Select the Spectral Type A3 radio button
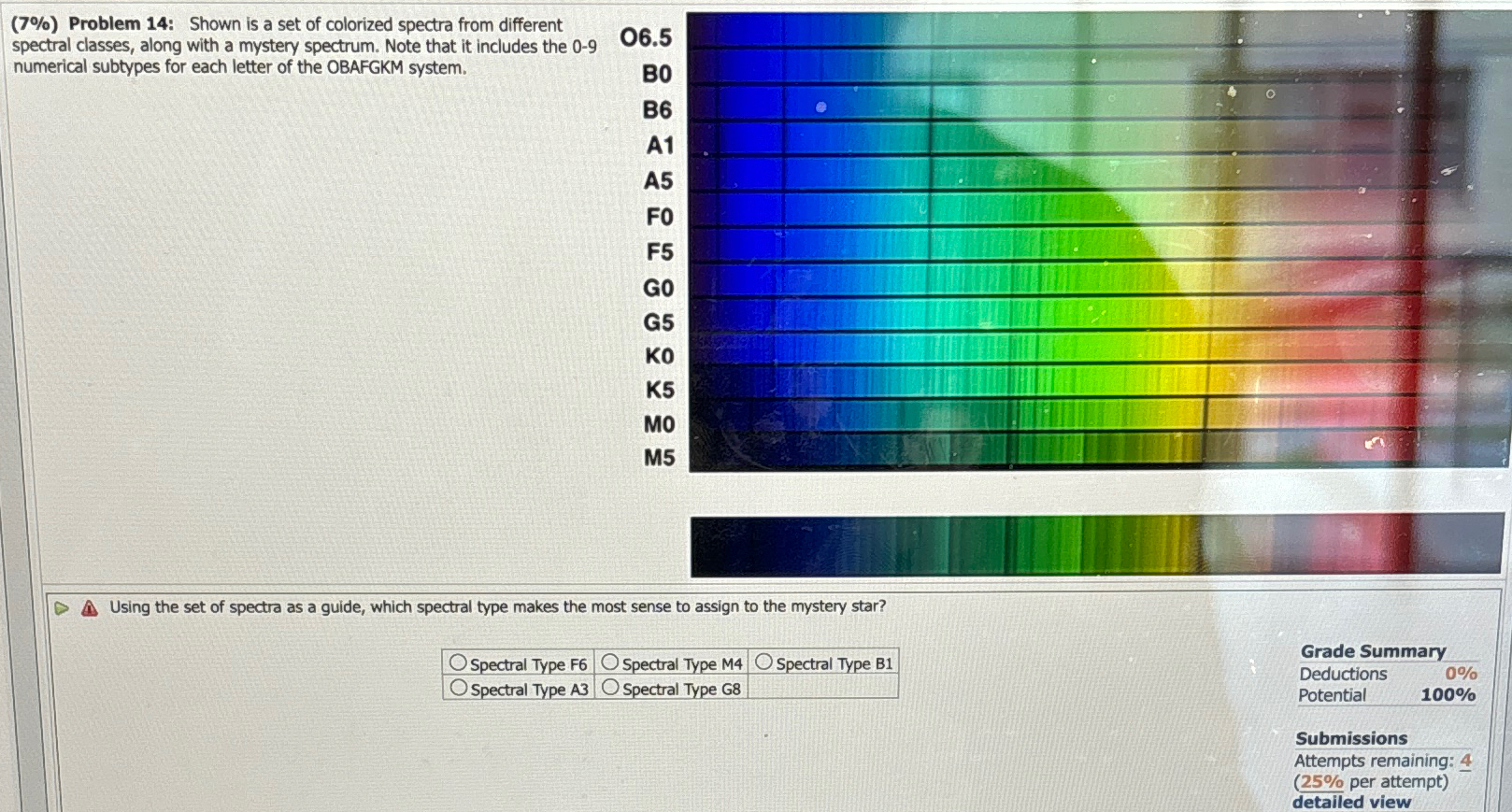The image size is (1512, 812). click(x=458, y=688)
